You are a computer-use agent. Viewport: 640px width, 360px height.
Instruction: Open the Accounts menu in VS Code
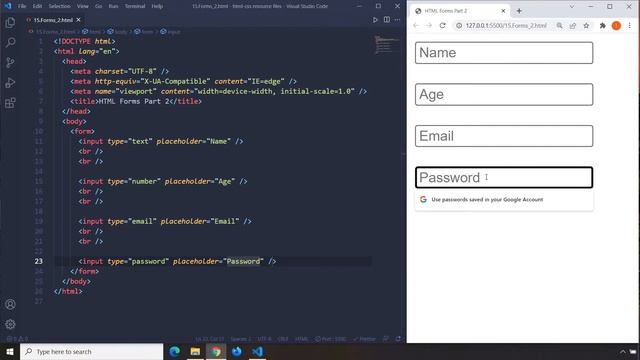[10, 304]
